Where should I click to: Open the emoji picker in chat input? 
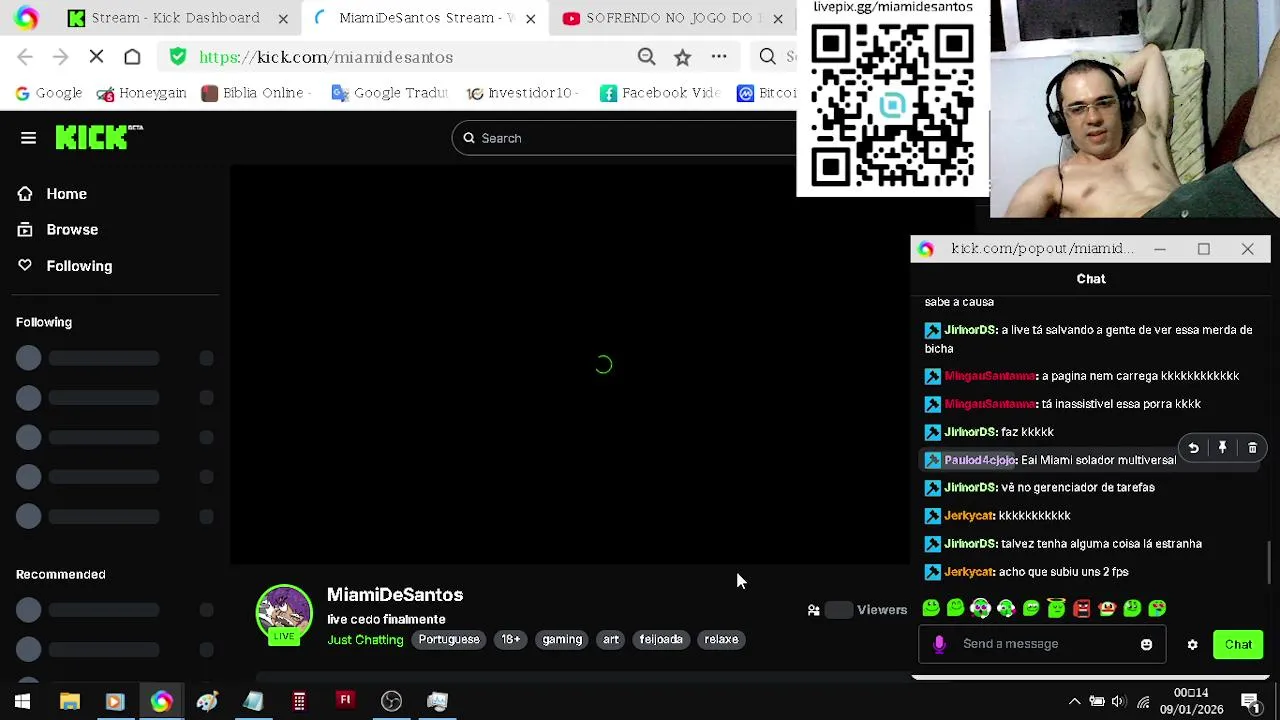coord(1146,644)
